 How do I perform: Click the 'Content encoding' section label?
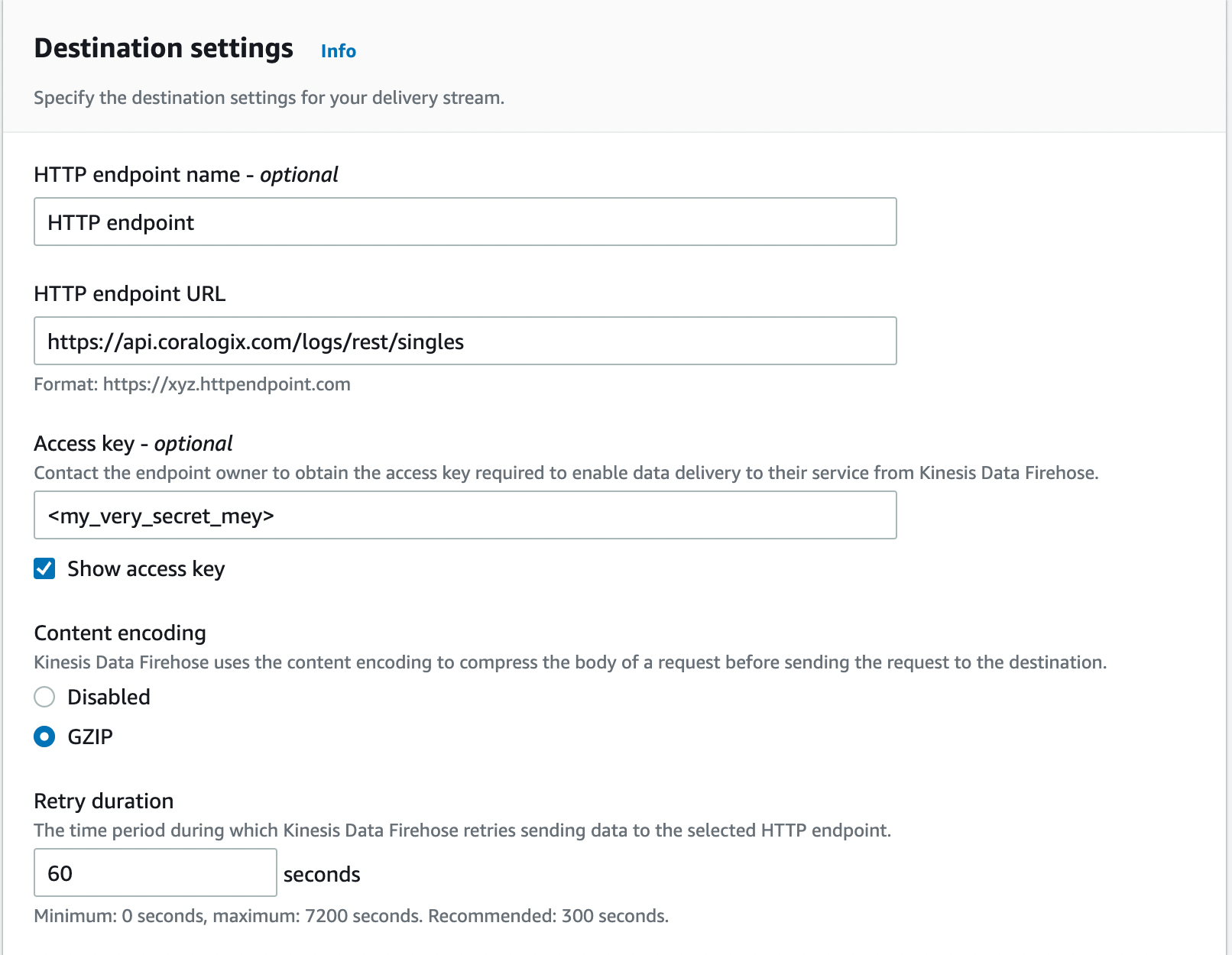pos(120,633)
